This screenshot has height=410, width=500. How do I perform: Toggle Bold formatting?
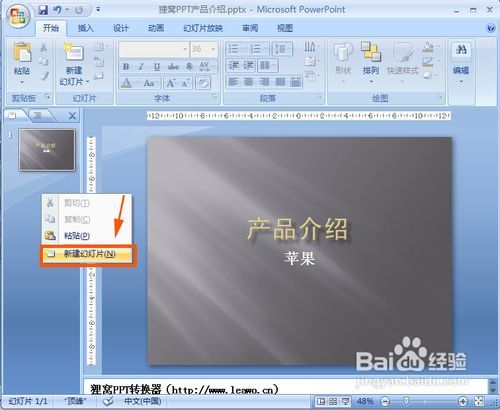pos(126,67)
